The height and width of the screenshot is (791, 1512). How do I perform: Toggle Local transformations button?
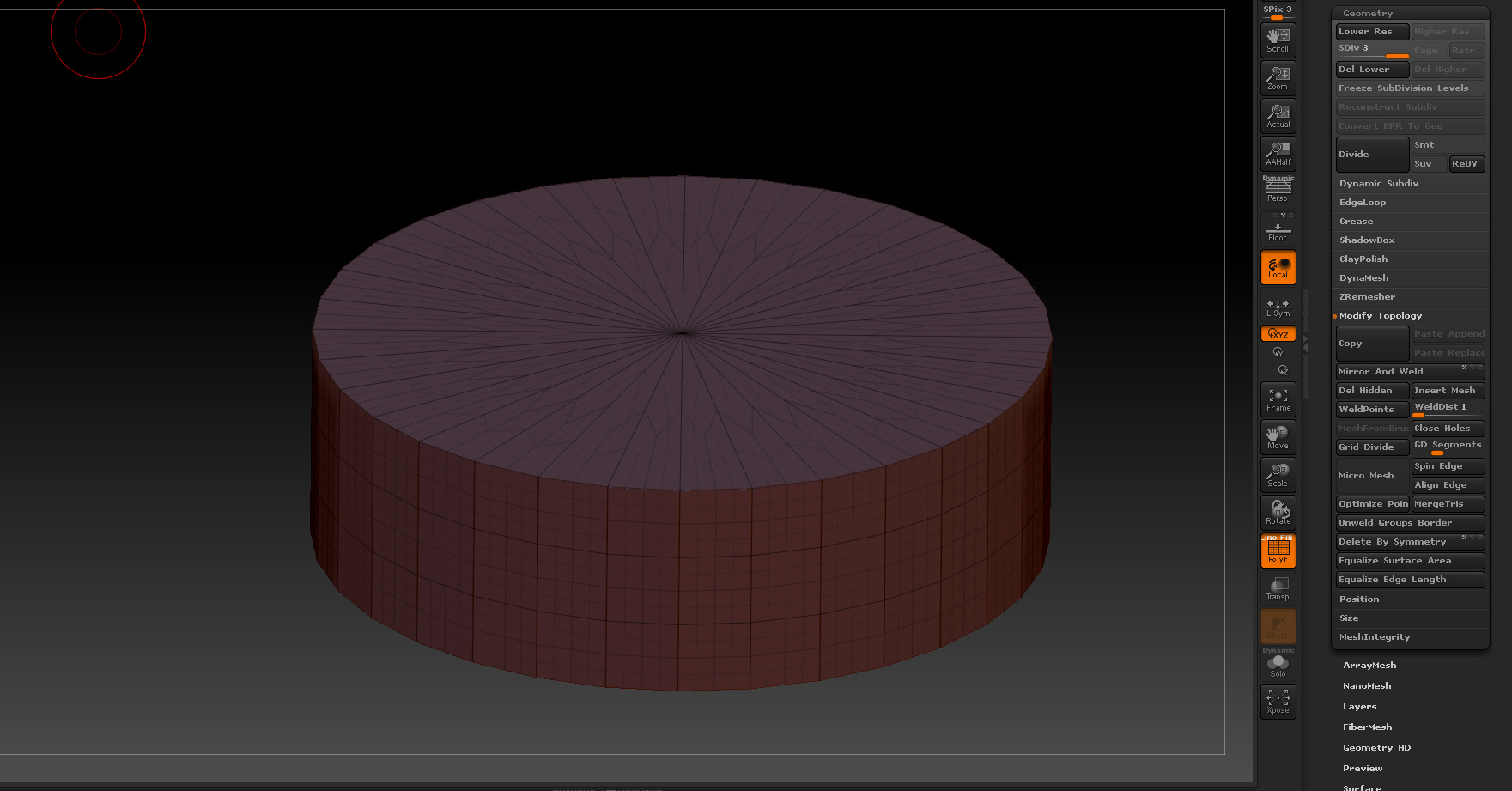(1278, 267)
